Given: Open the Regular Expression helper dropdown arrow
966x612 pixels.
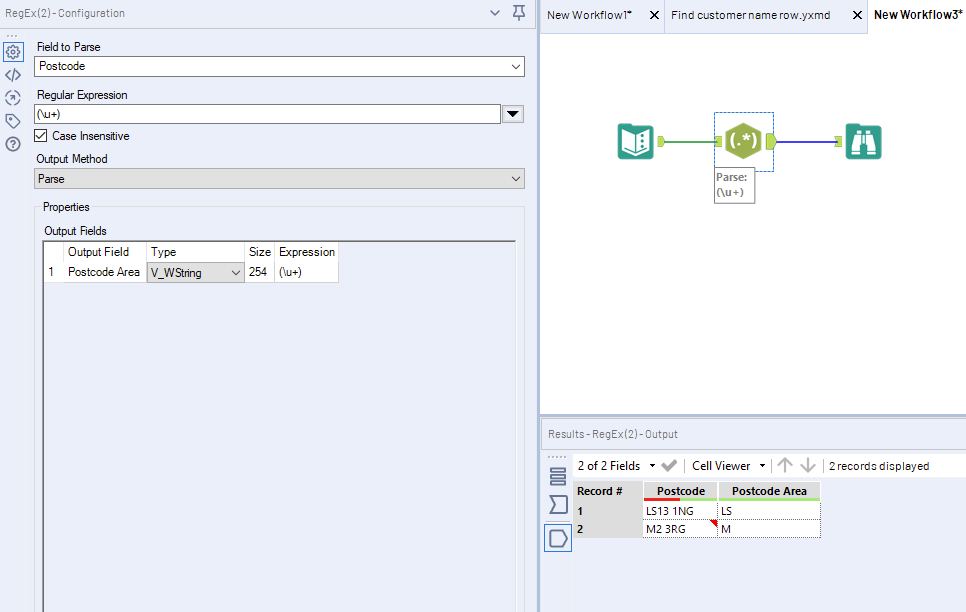Looking at the screenshot, I should click(x=513, y=114).
